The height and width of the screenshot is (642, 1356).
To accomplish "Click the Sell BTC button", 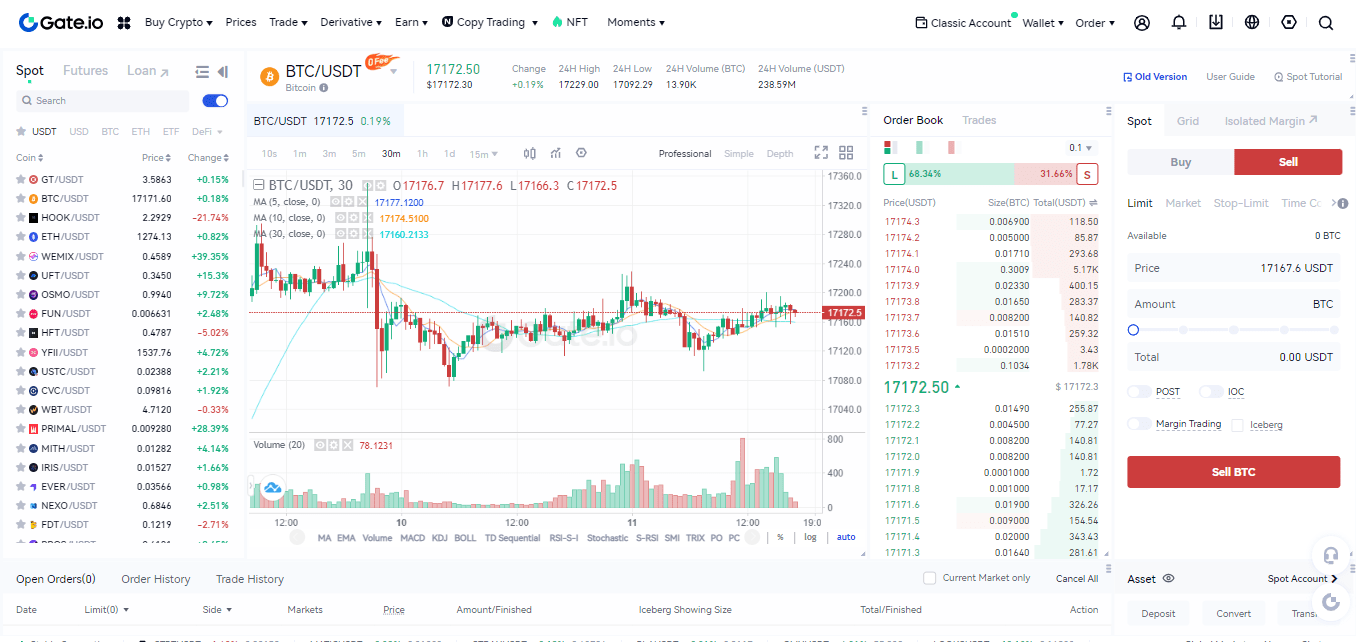I will pos(1233,470).
